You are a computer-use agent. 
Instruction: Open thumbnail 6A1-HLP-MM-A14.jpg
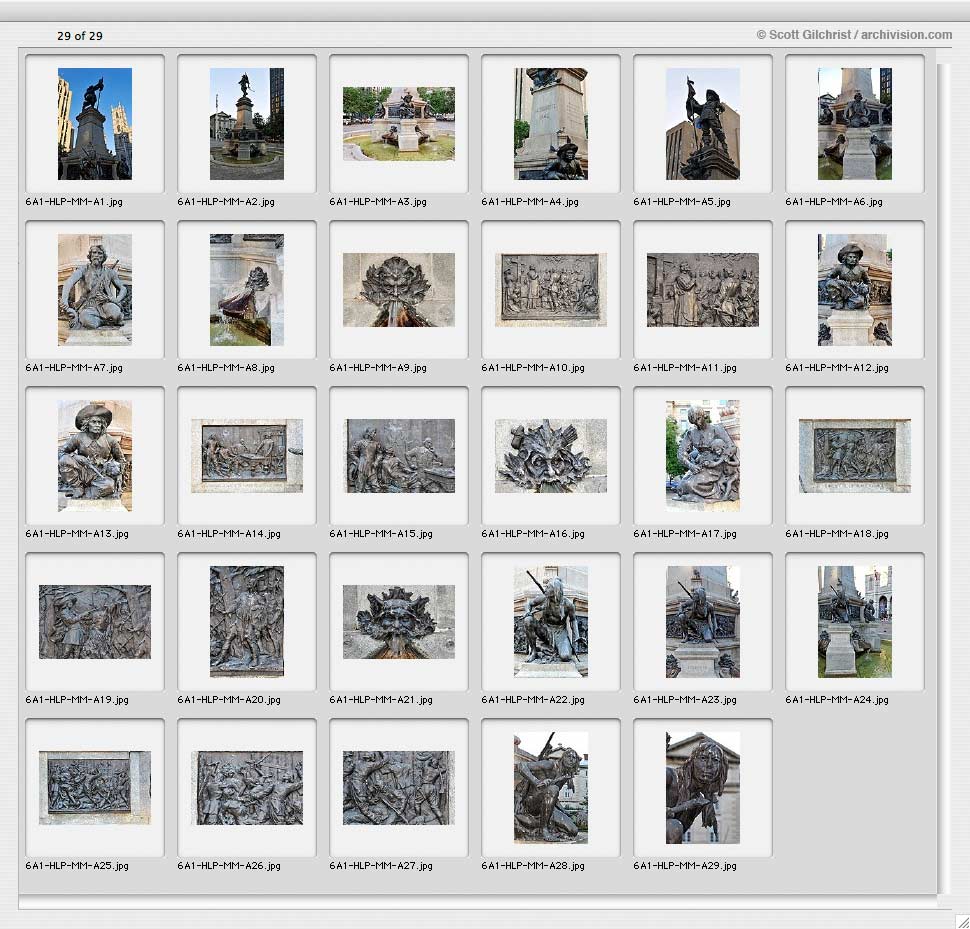tap(247, 456)
